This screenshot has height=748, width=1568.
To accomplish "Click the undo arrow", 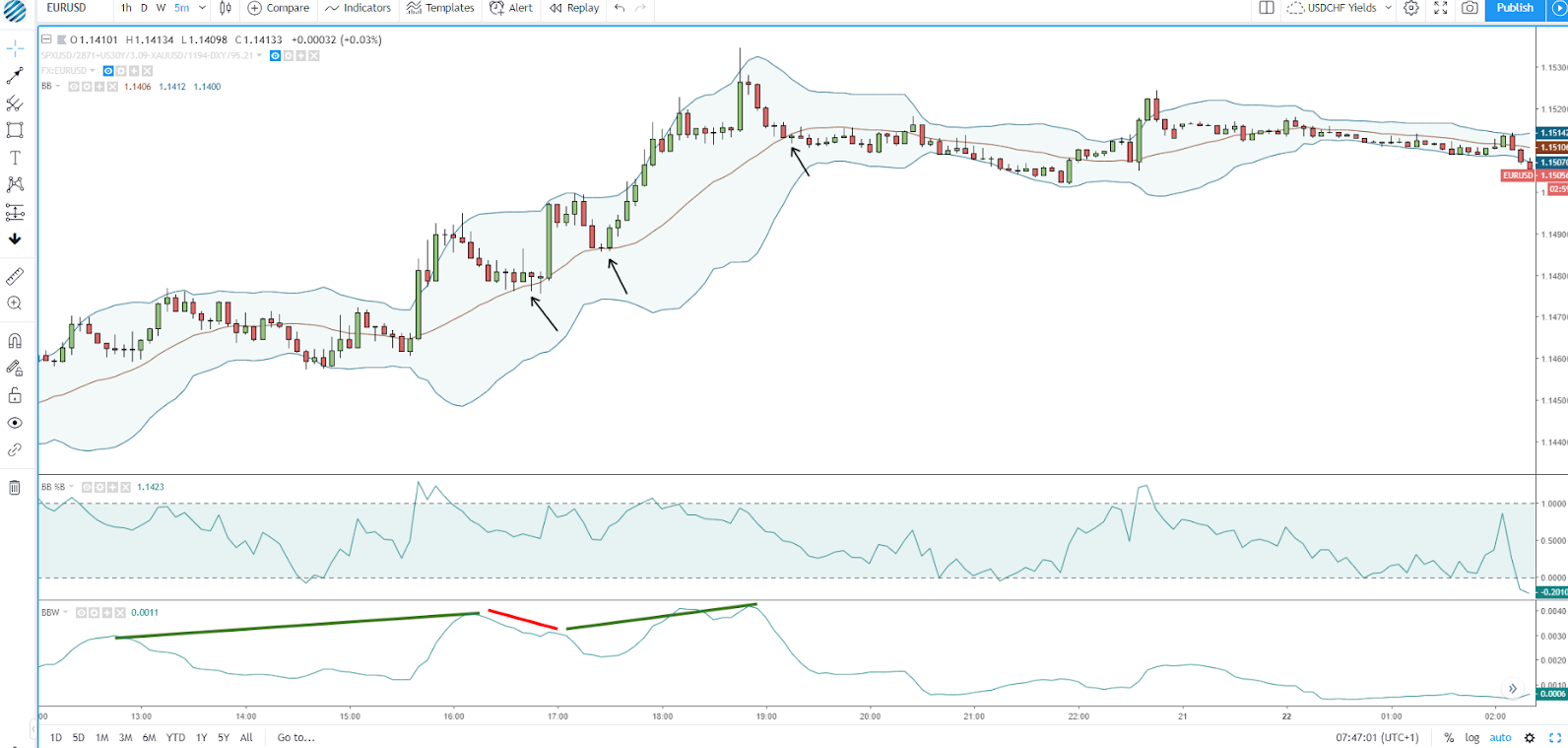I will [620, 8].
